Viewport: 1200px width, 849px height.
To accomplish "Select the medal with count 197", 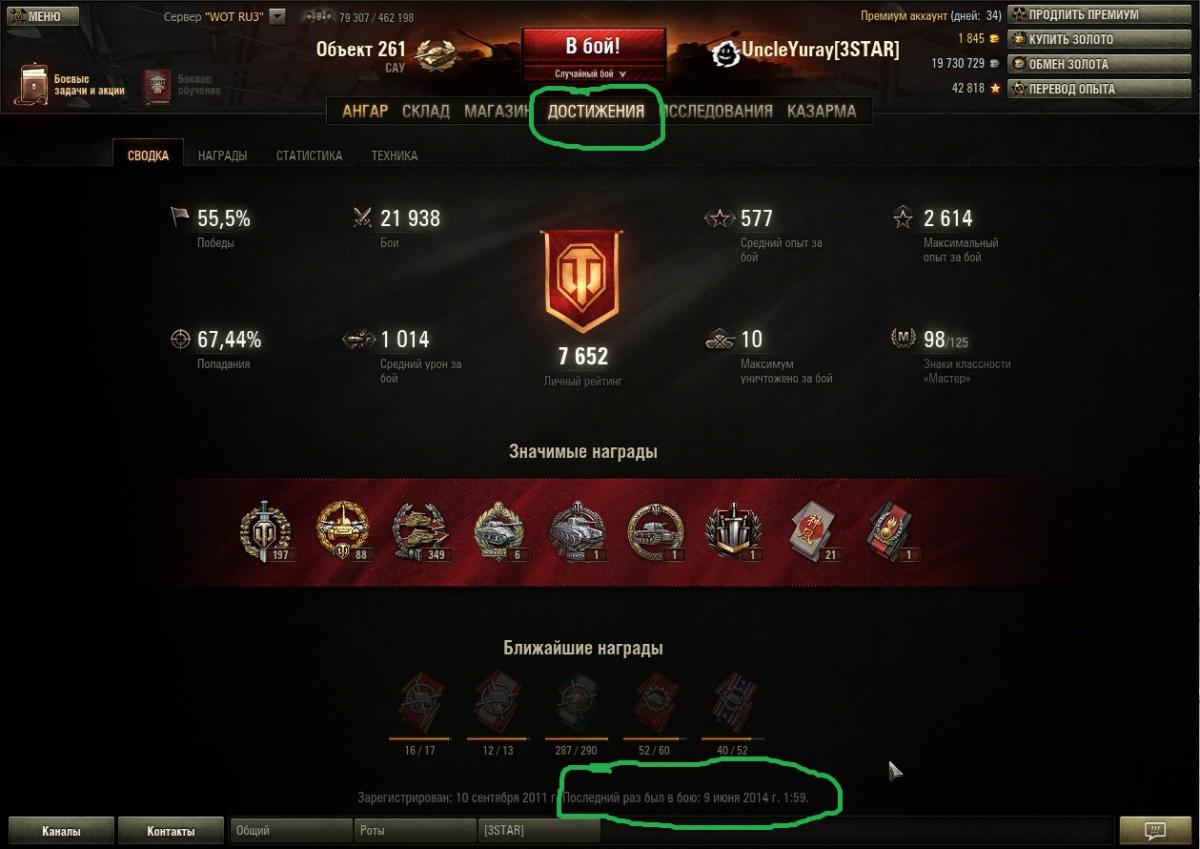I will point(267,530).
